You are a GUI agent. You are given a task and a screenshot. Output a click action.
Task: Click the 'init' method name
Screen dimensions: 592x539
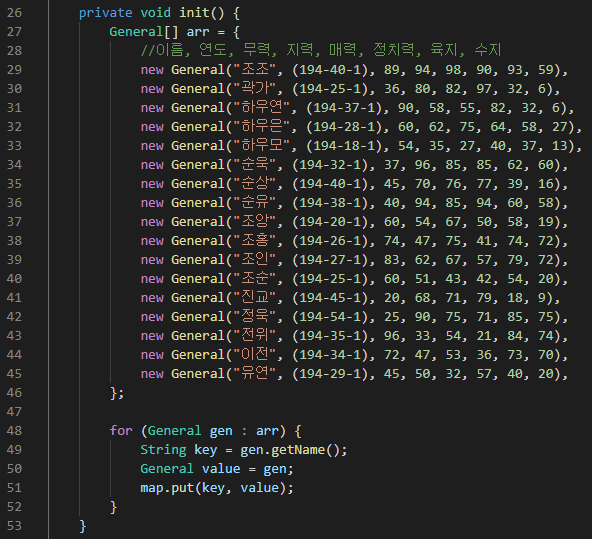click(x=194, y=13)
